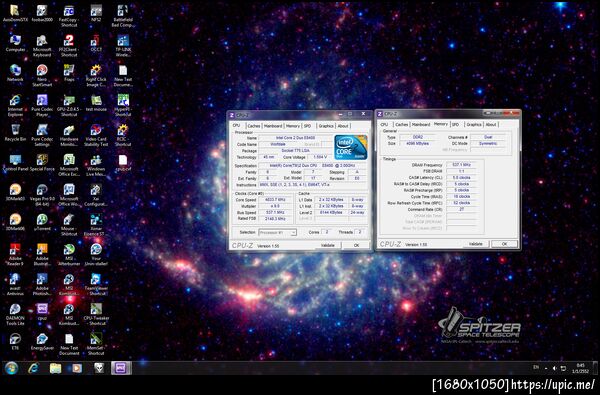Open Windows Live Messenger desktop icon
Screen dimensions: 600x395
click(96, 165)
